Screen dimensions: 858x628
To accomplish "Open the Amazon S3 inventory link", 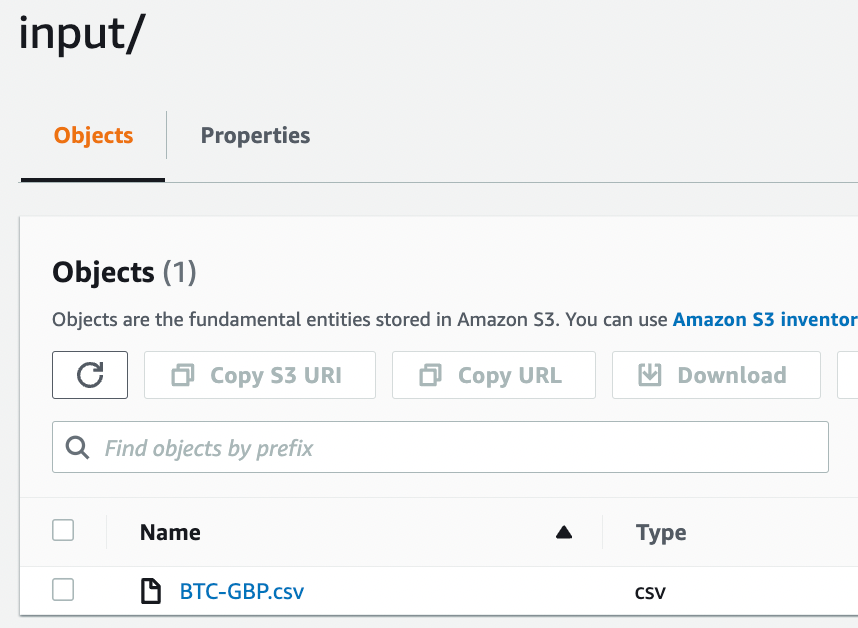I will pyautogui.click(x=765, y=319).
